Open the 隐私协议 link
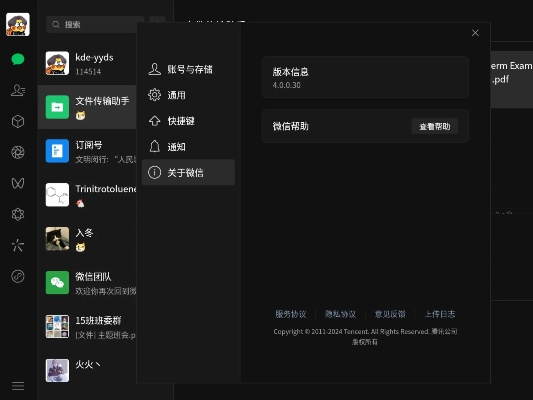 [x=340, y=314]
